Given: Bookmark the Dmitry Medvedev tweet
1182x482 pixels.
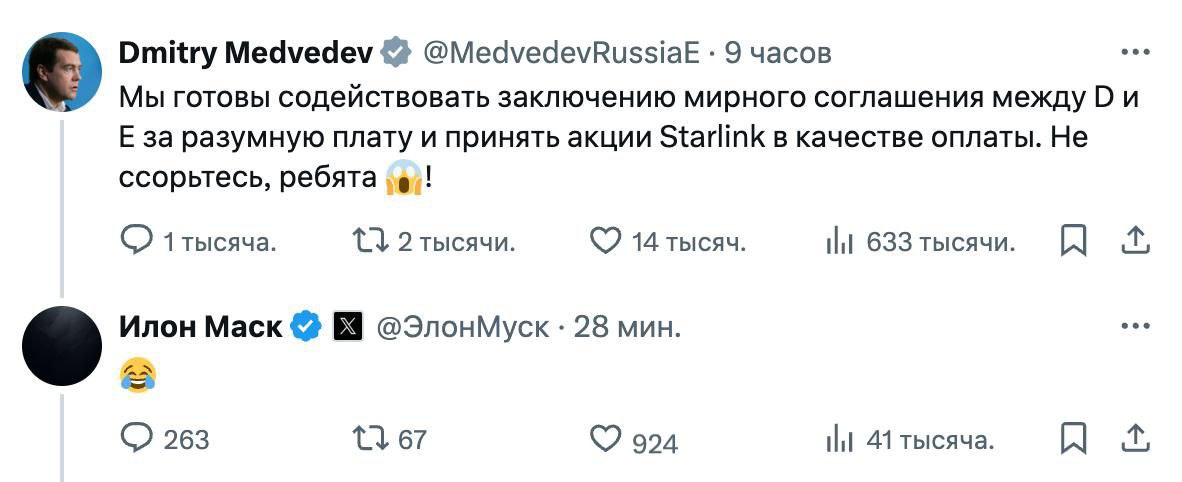Looking at the screenshot, I should point(1073,241).
